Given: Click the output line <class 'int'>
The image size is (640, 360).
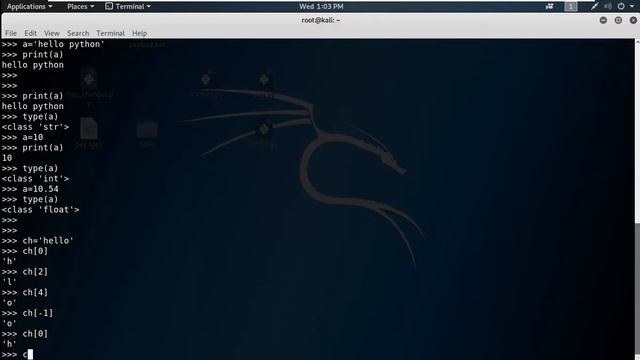Looking at the screenshot, I should [x=35, y=179].
